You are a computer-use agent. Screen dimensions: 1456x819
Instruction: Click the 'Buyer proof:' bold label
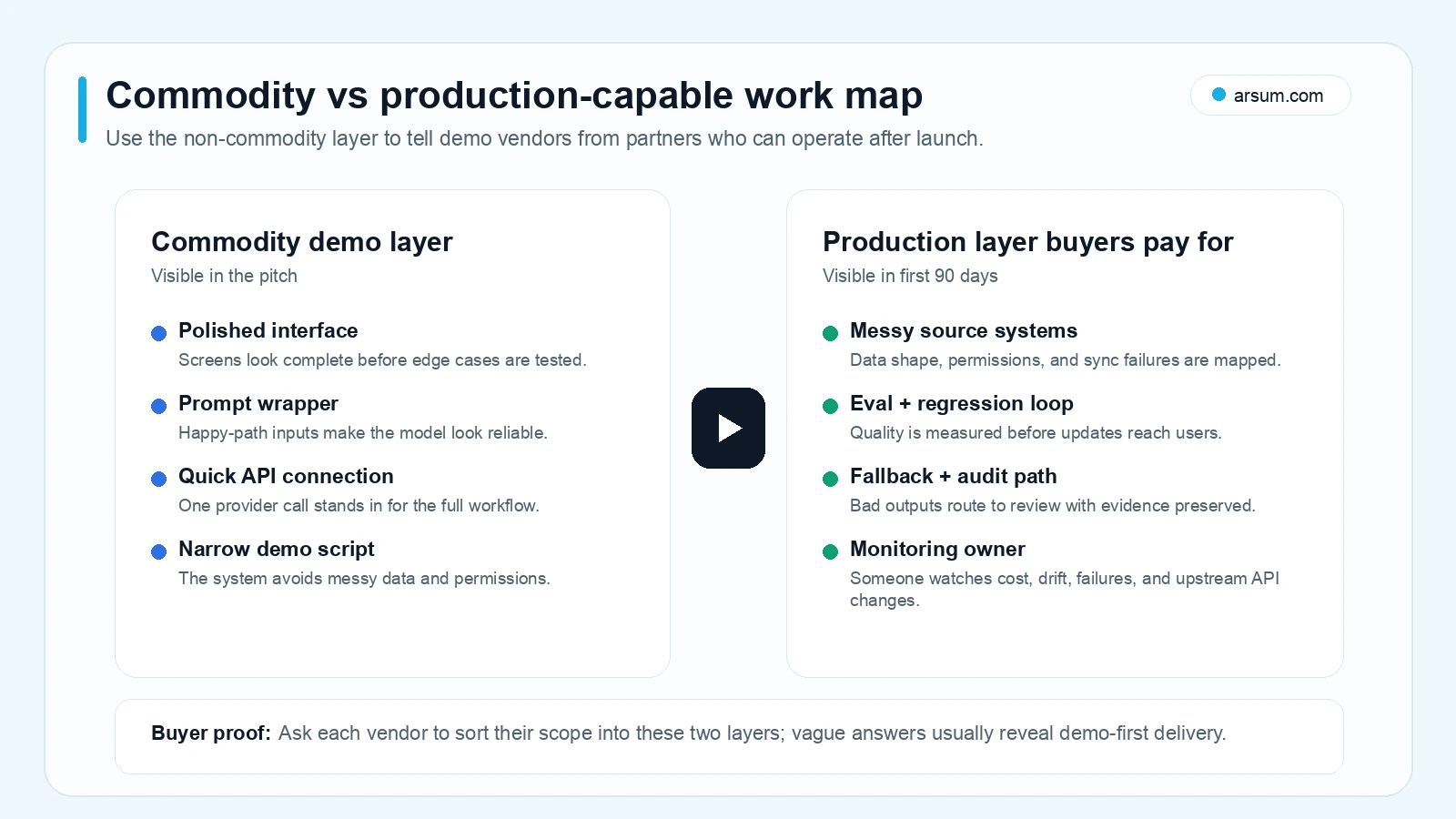coord(211,733)
